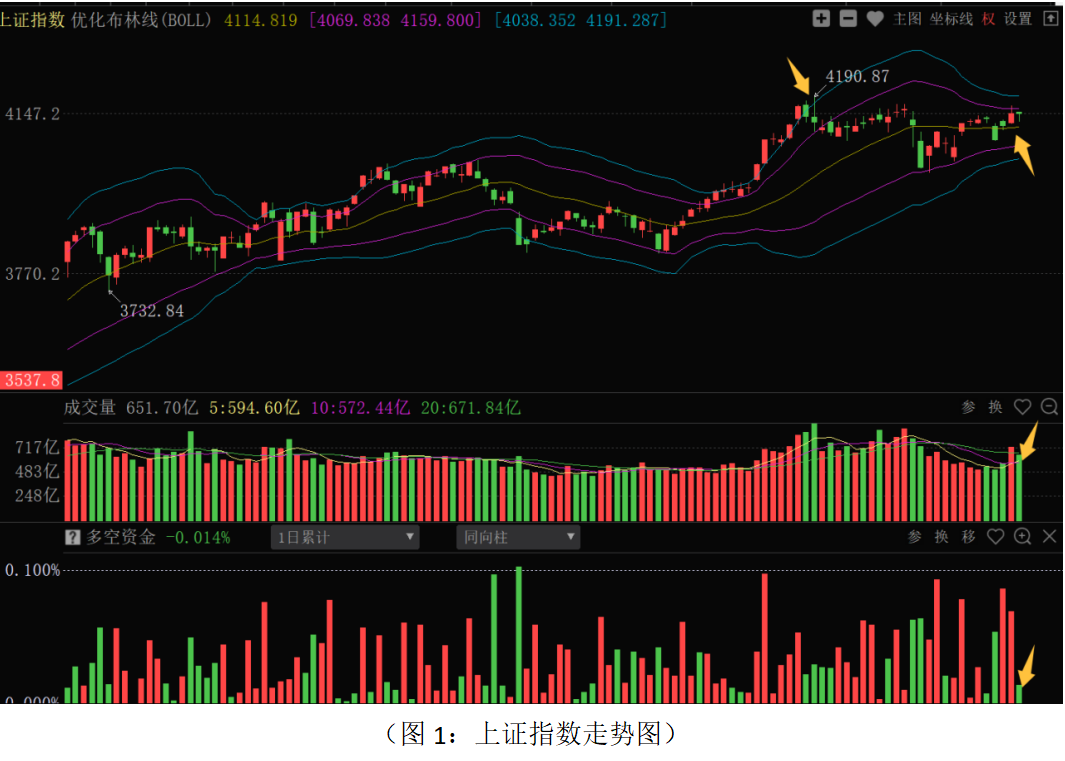Click the magnifier zoom-in icon in 多空资金 panel
The image size is (1065, 761).
click(1022, 537)
